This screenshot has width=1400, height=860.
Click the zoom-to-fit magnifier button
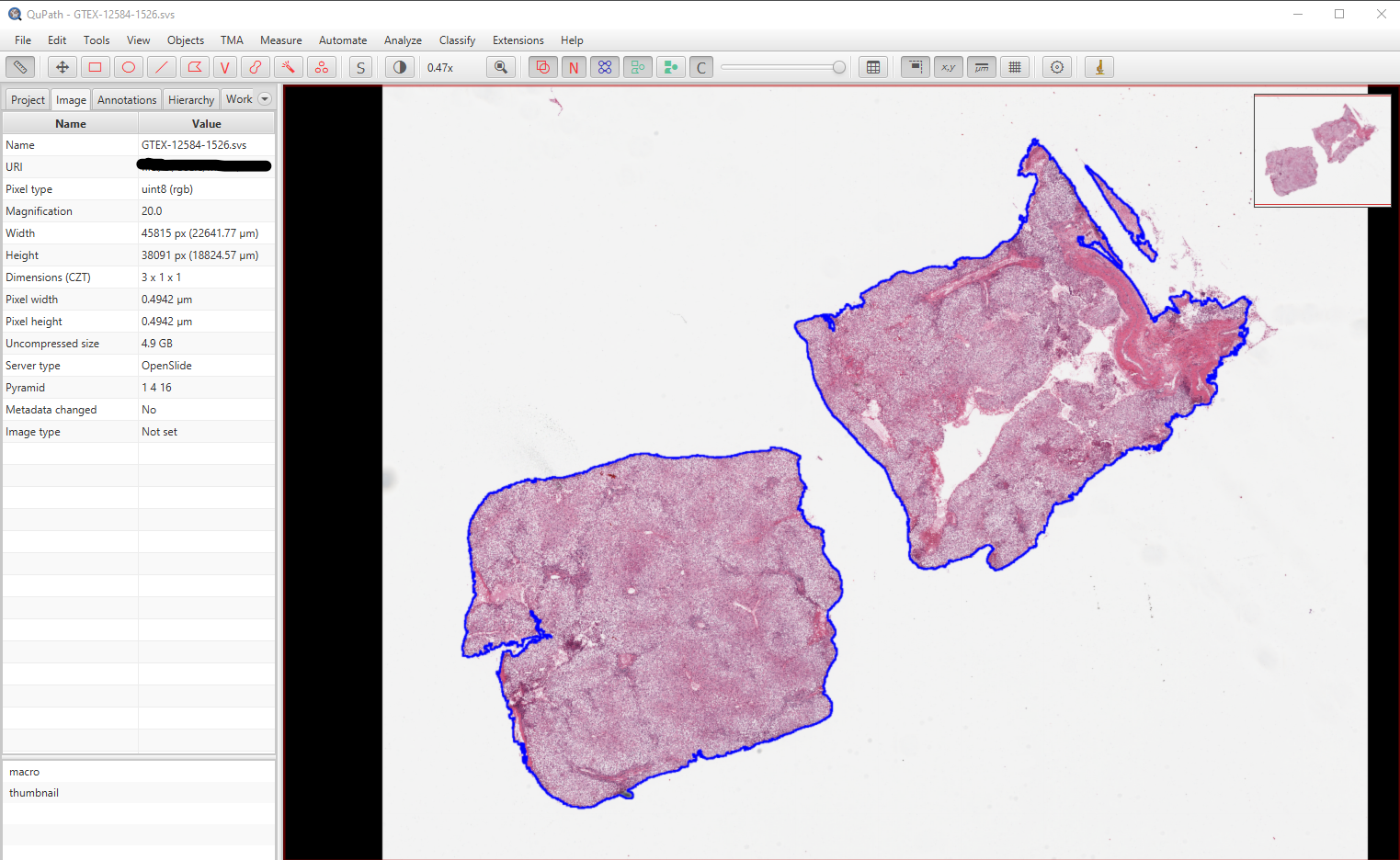(x=500, y=66)
